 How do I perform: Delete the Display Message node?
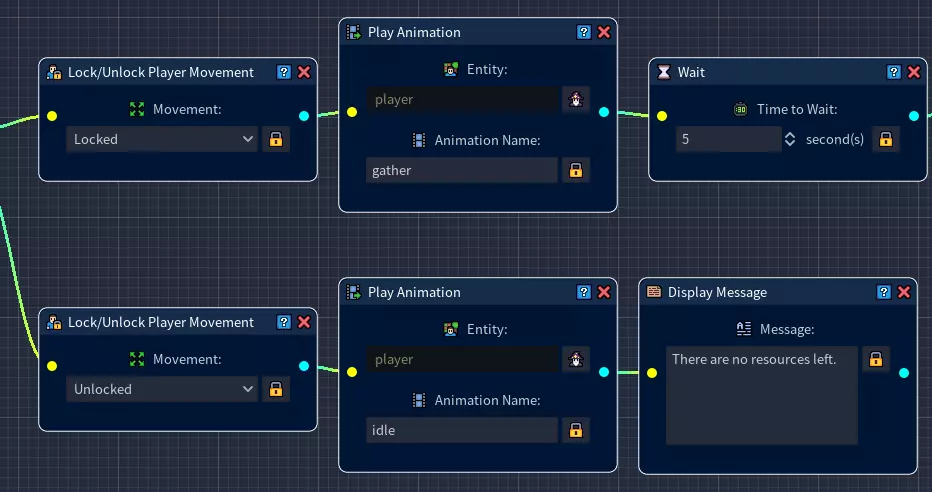(904, 292)
